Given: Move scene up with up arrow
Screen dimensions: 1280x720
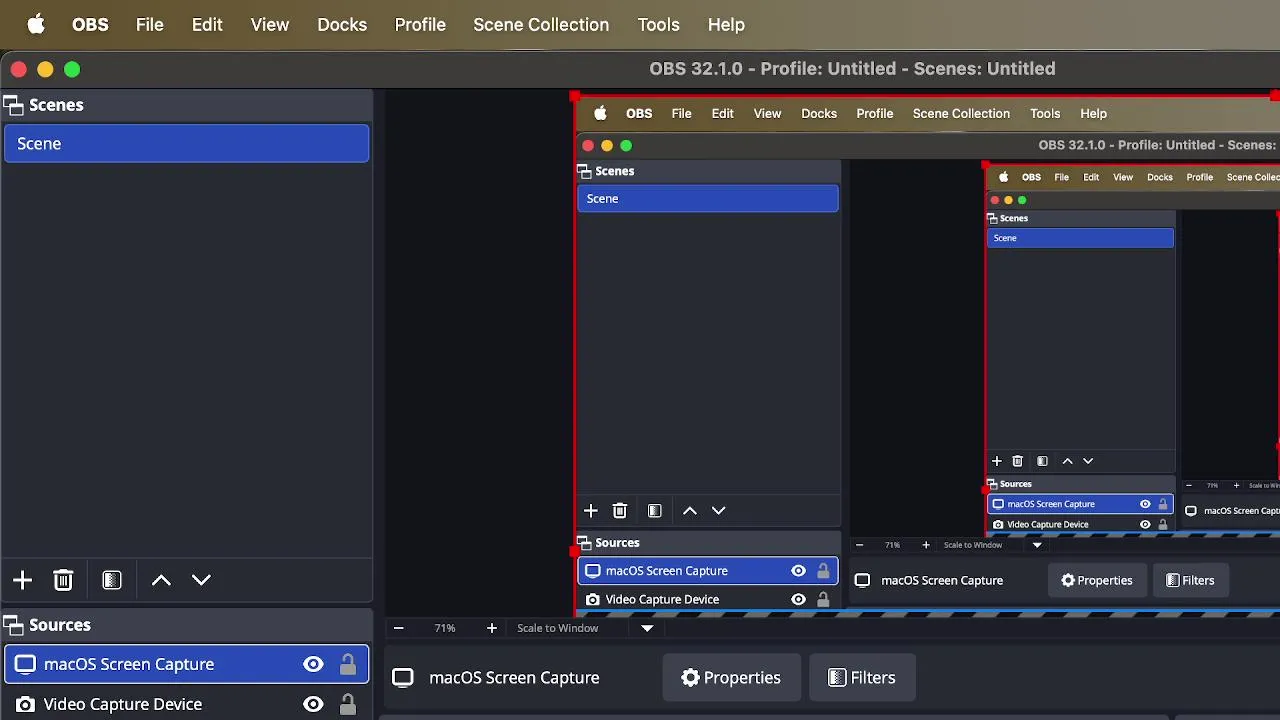Looking at the screenshot, I should 161,580.
